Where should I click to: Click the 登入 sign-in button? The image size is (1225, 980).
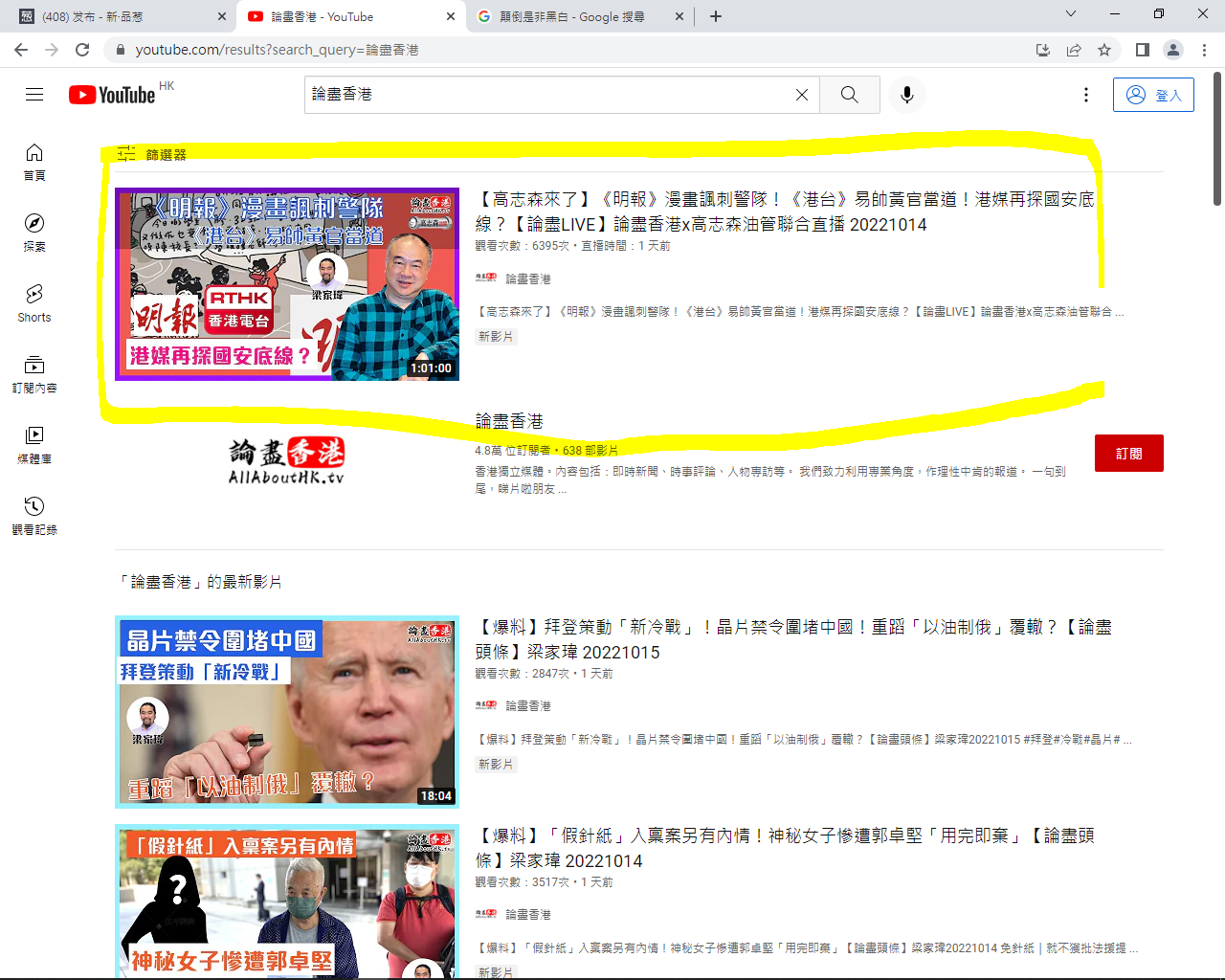(1153, 95)
